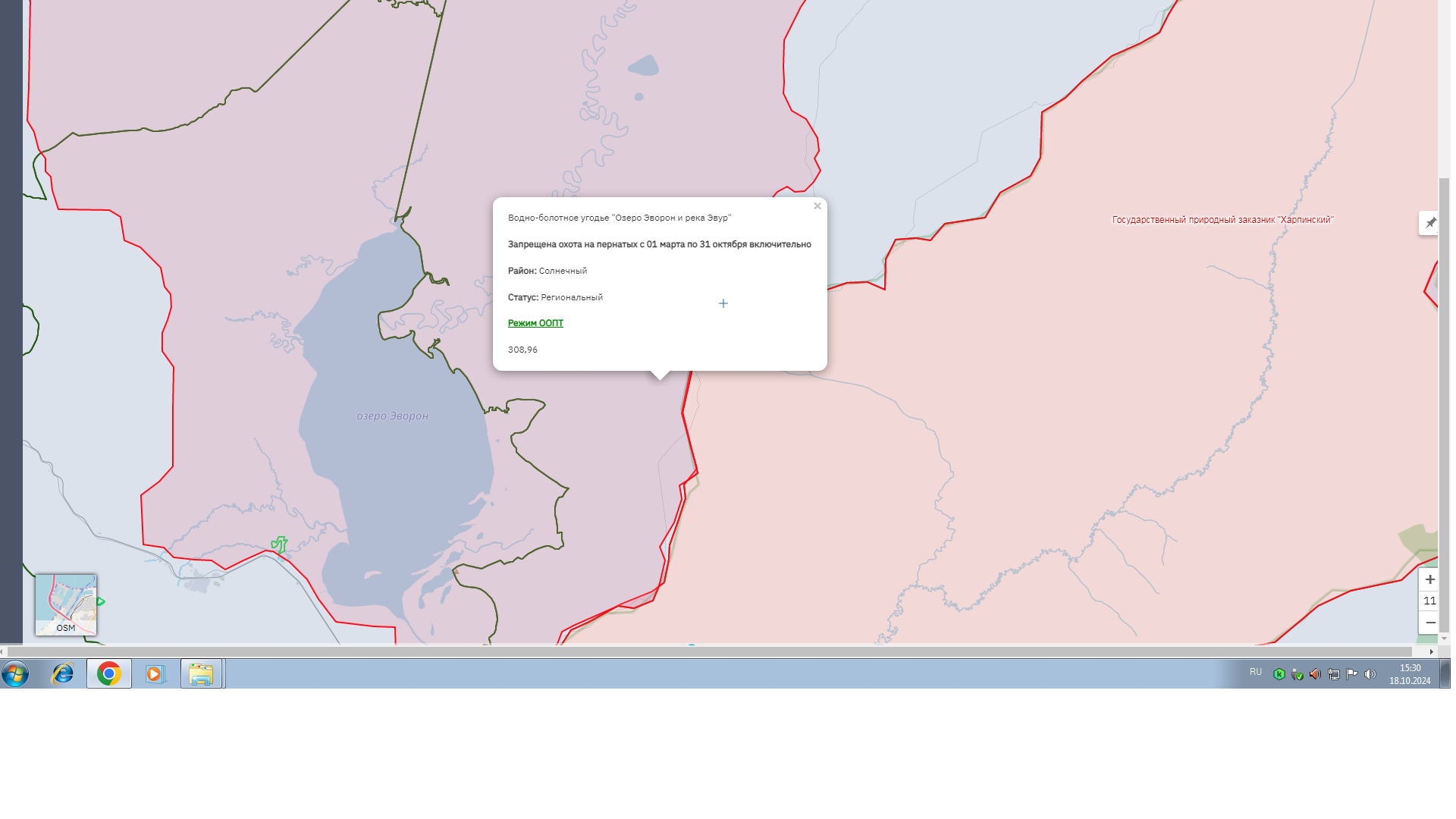Close the Озеро Эворон info popup
1456x819 pixels.
pyautogui.click(x=817, y=206)
